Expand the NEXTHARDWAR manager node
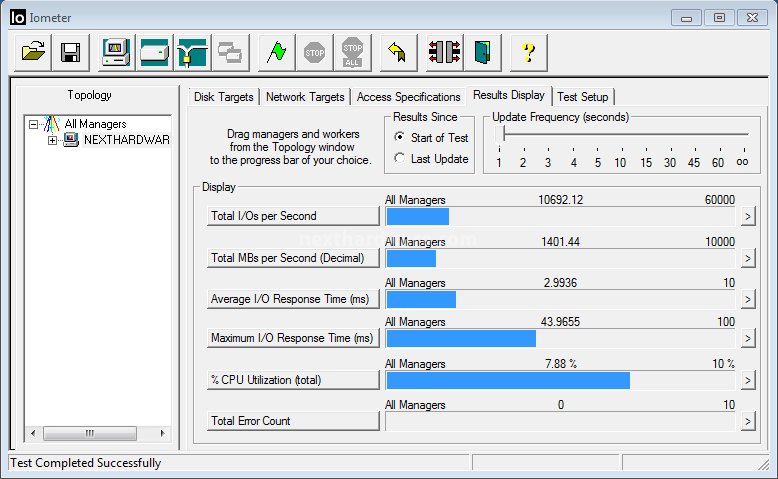 [x=52, y=140]
